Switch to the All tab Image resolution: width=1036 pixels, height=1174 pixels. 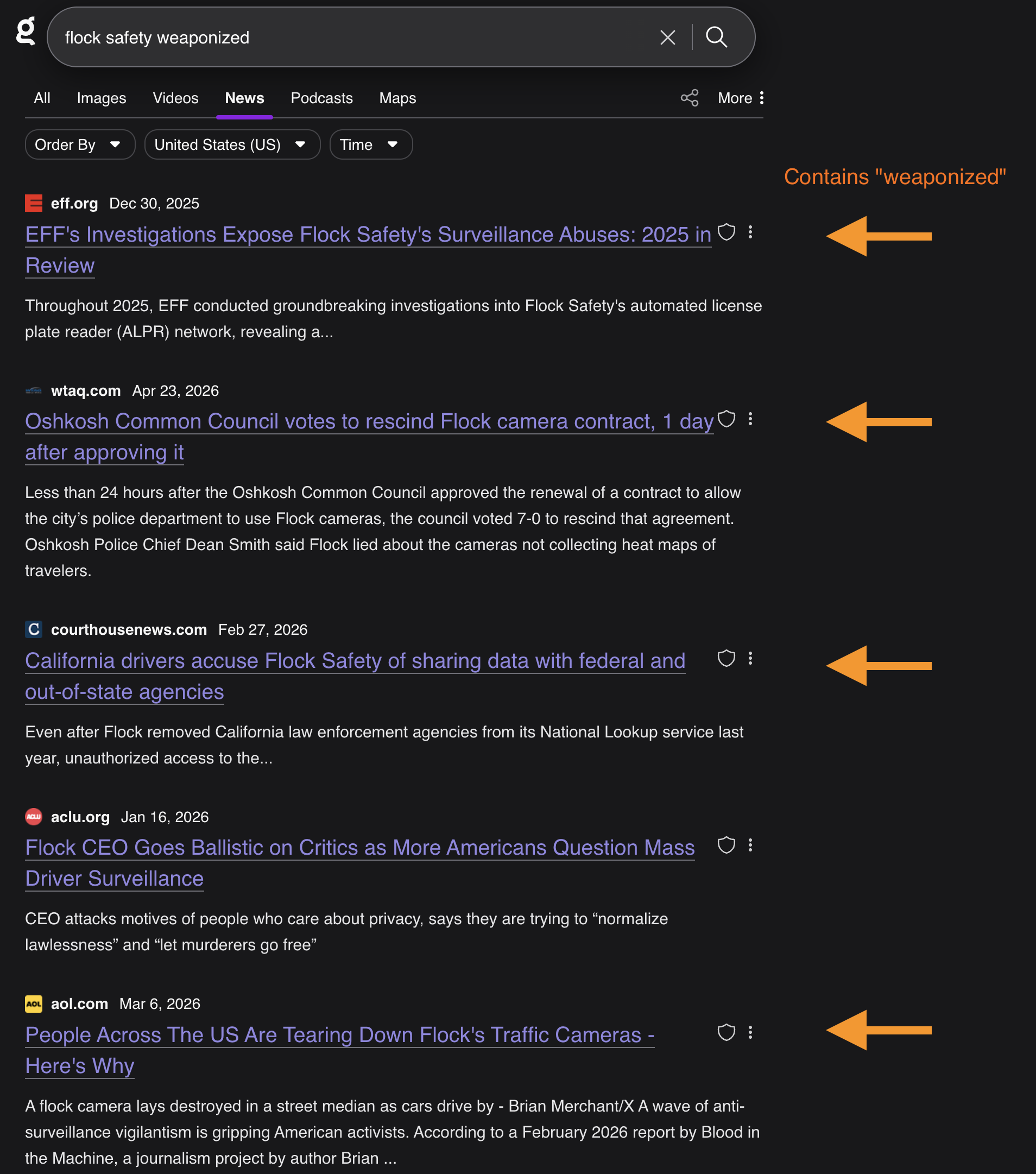point(42,98)
